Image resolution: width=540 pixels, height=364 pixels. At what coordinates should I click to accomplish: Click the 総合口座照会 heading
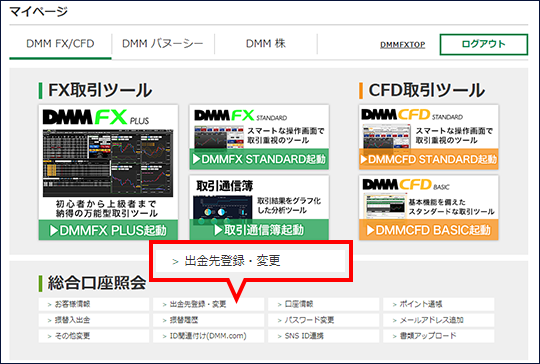(97, 283)
